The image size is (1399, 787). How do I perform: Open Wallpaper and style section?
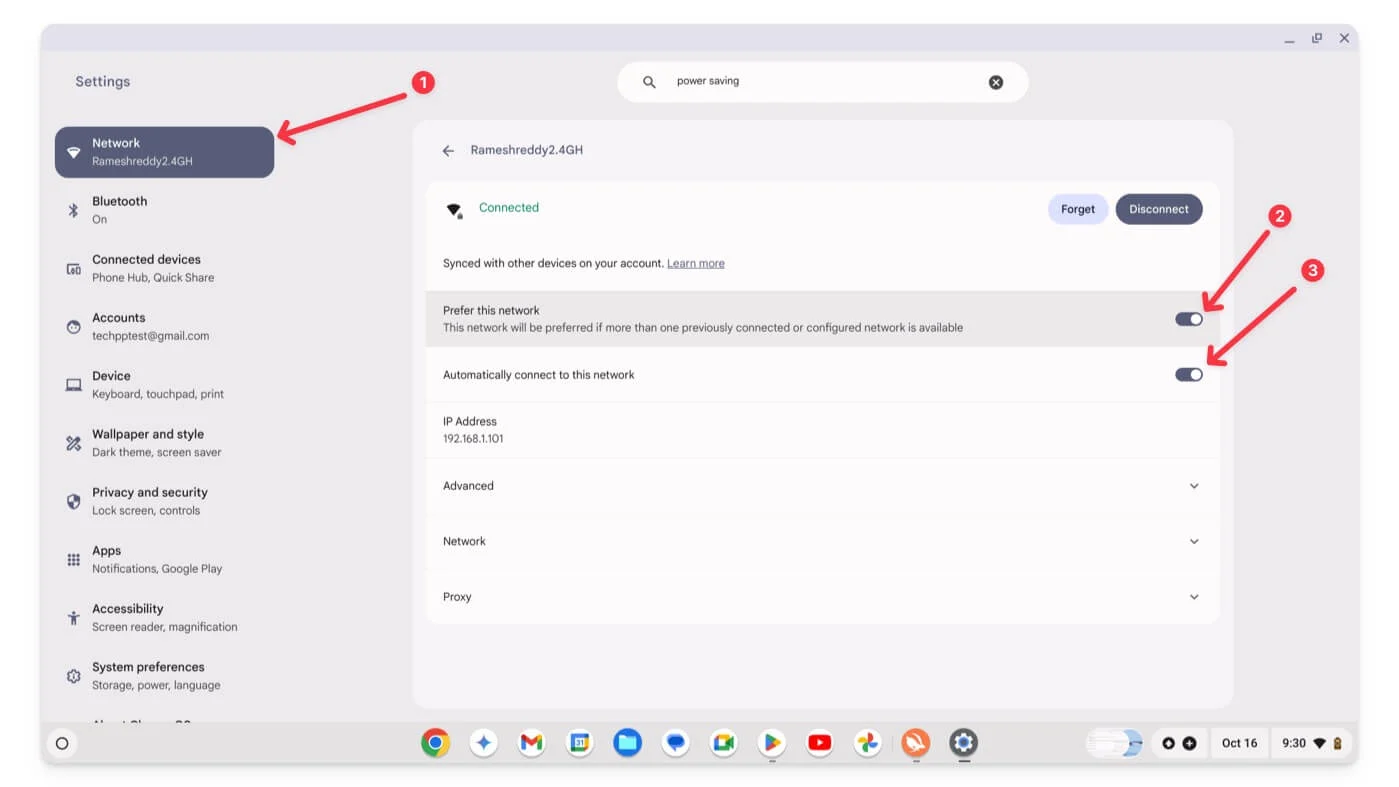164,443
